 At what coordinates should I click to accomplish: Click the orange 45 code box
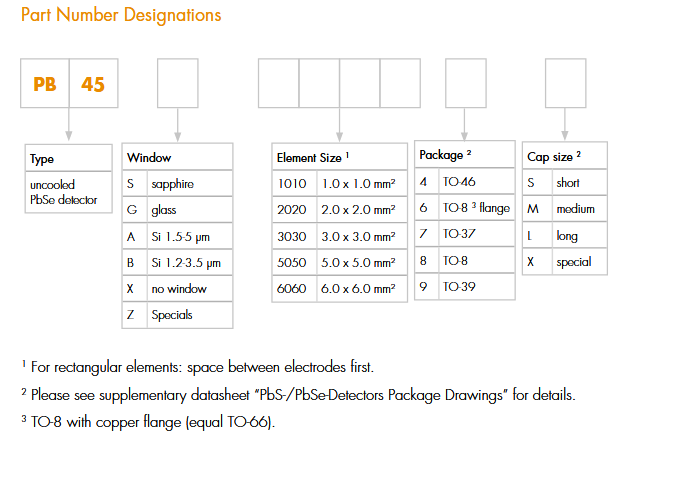pyautogui.click(x=93, y=84)
